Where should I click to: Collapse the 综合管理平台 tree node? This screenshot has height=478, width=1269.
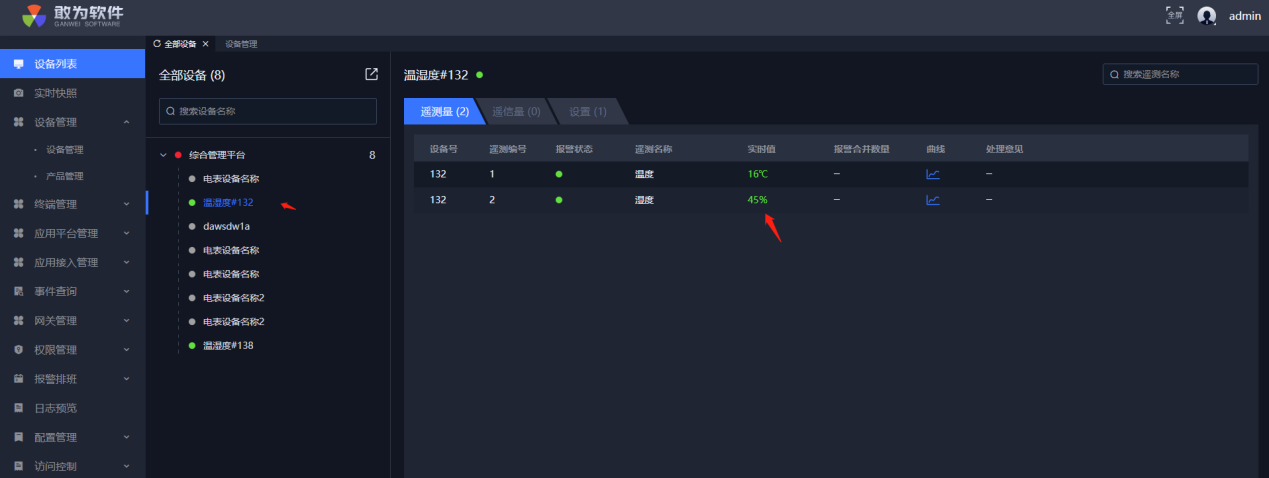tap(163, 155)
